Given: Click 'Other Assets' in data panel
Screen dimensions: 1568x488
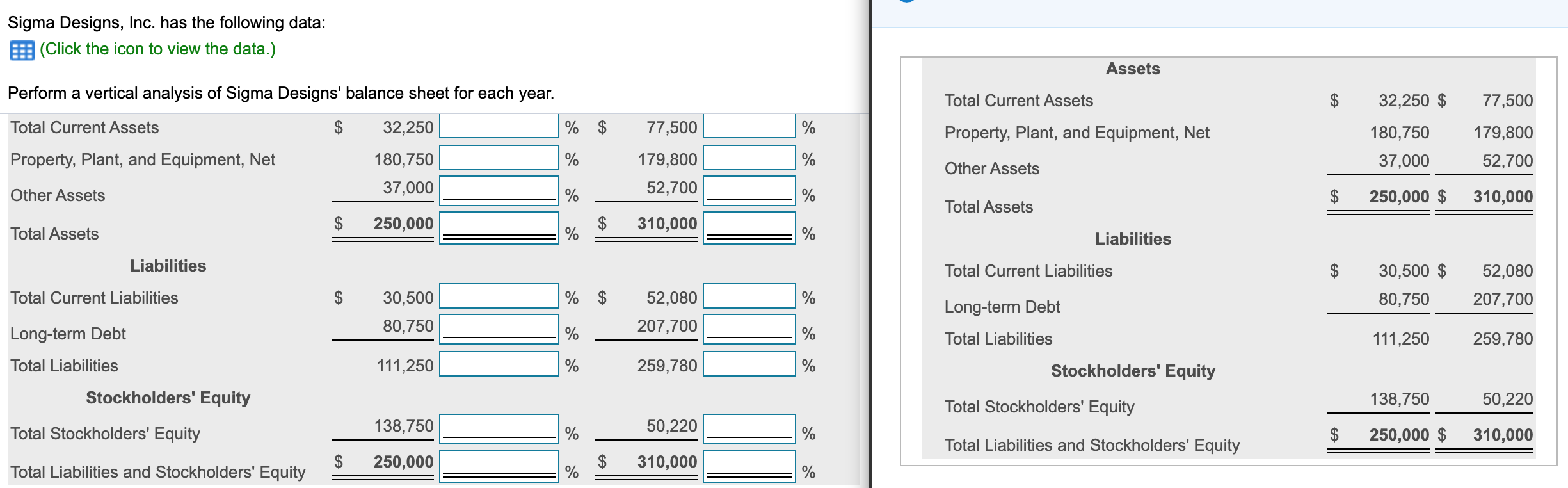Looking at the screenshot, I should pos(992,168).
